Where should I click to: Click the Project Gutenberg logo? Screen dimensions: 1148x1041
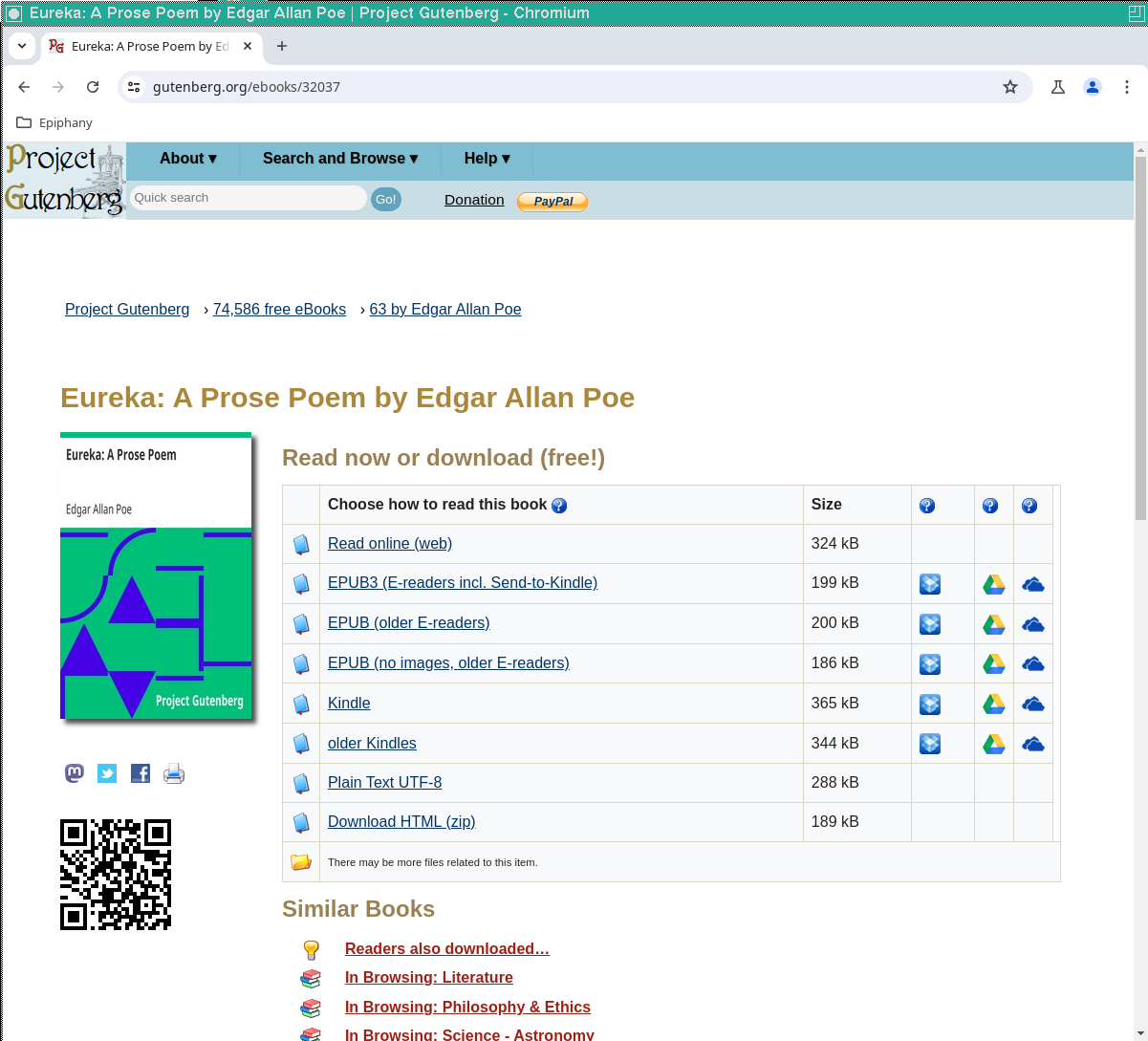click(x=65, y=181)
